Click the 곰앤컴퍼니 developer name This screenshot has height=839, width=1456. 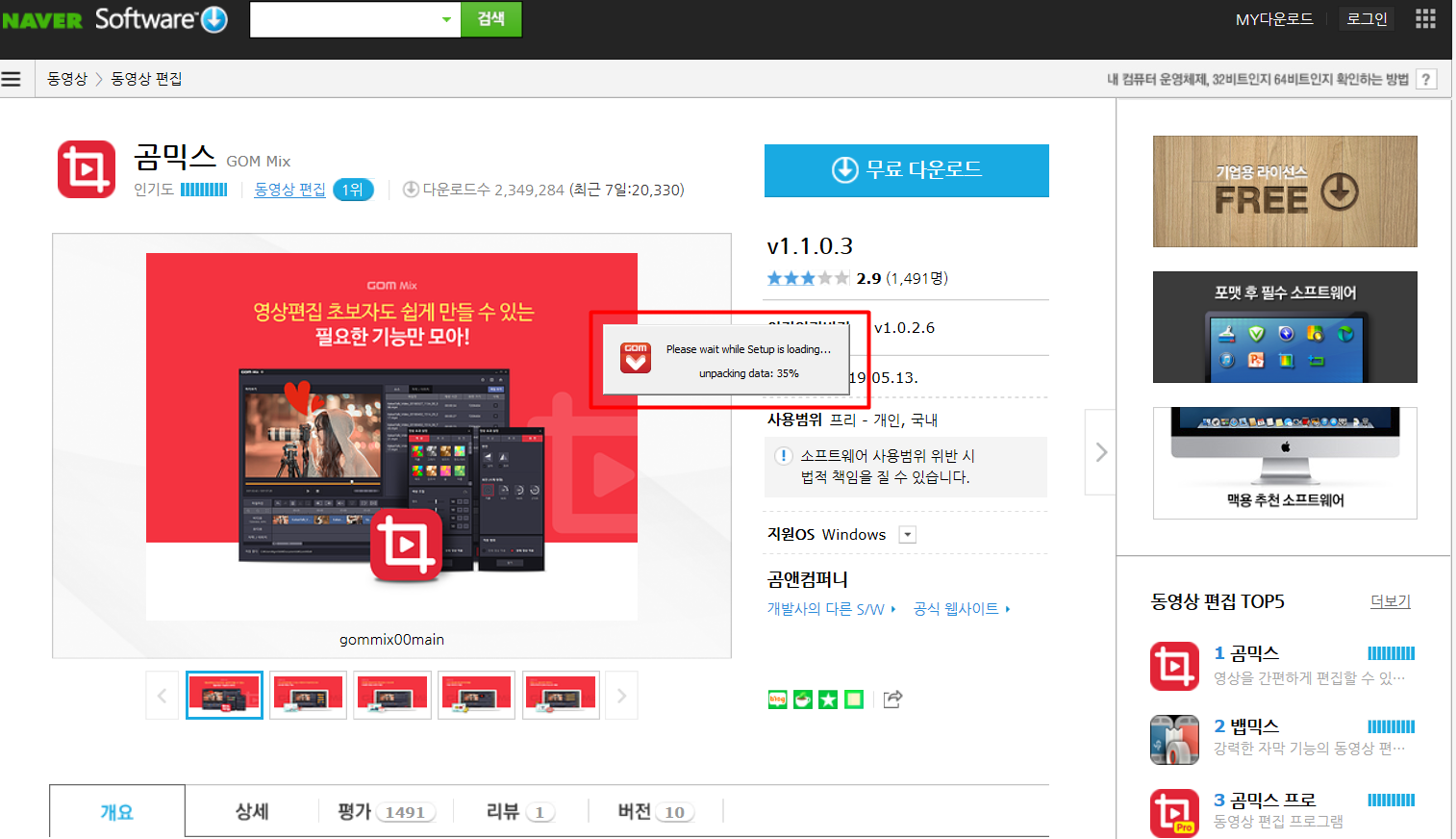pos(808,579)
